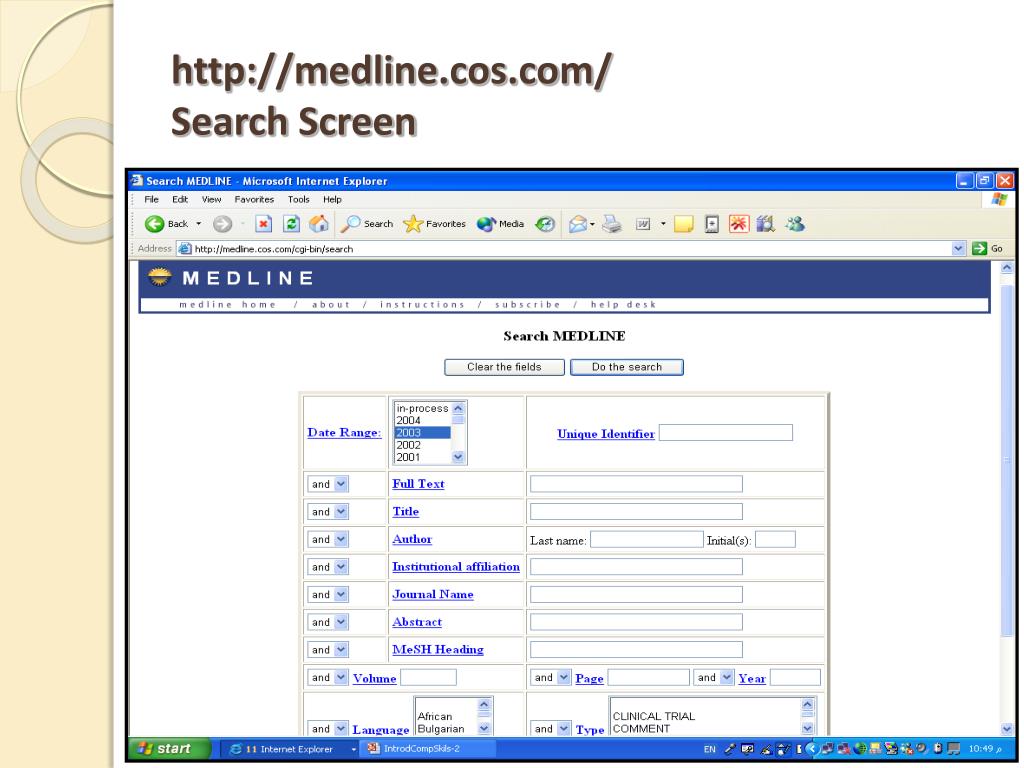Screen dimensions: 1024x768
Task: Open the operator dropdown beside Volume
Action: (x=328, y=677)
